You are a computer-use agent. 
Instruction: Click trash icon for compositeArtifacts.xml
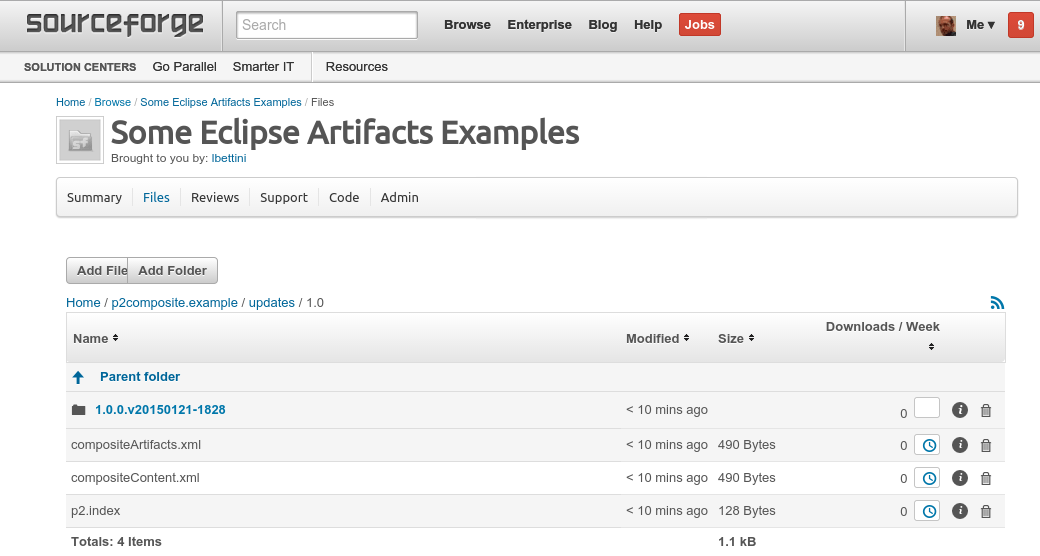(986, 445)
